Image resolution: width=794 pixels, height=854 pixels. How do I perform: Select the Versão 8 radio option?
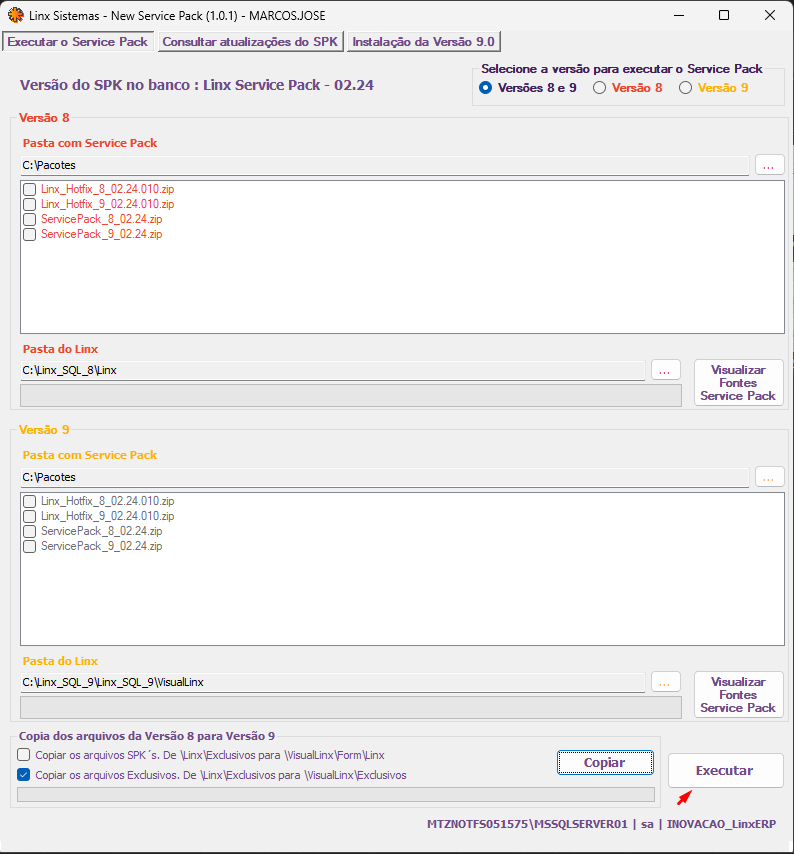coord(628,88)
